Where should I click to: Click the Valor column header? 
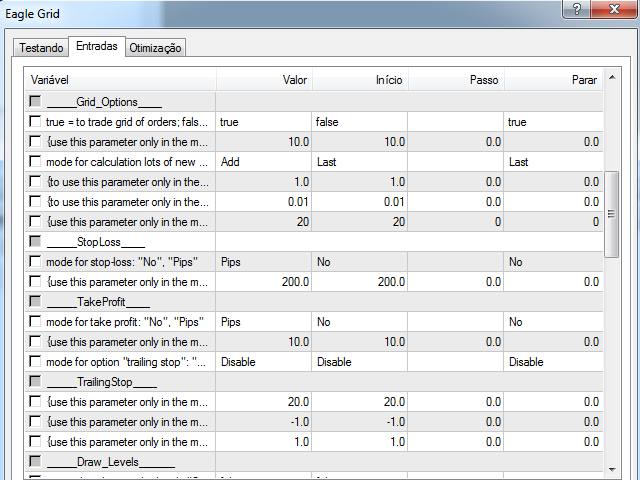point(264,80)
